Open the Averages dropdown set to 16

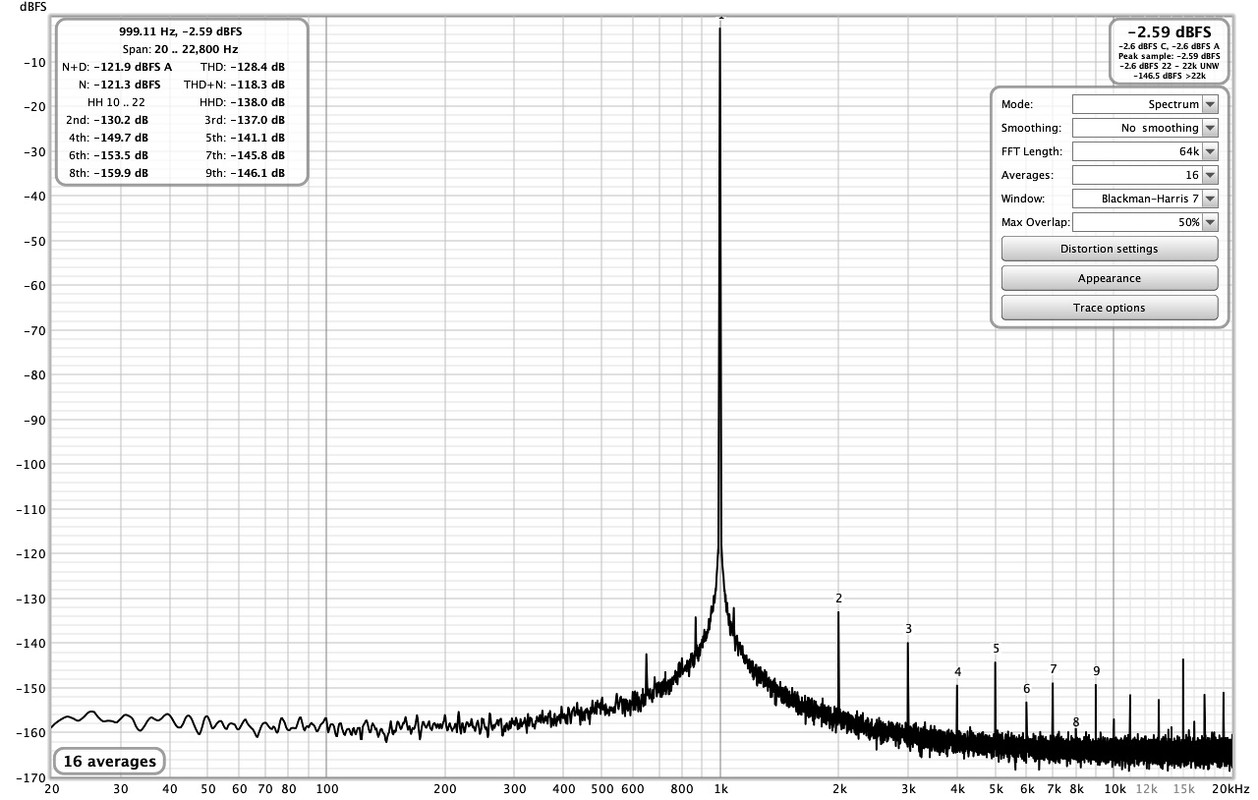pyautogui.click(x=1145, y=175)
